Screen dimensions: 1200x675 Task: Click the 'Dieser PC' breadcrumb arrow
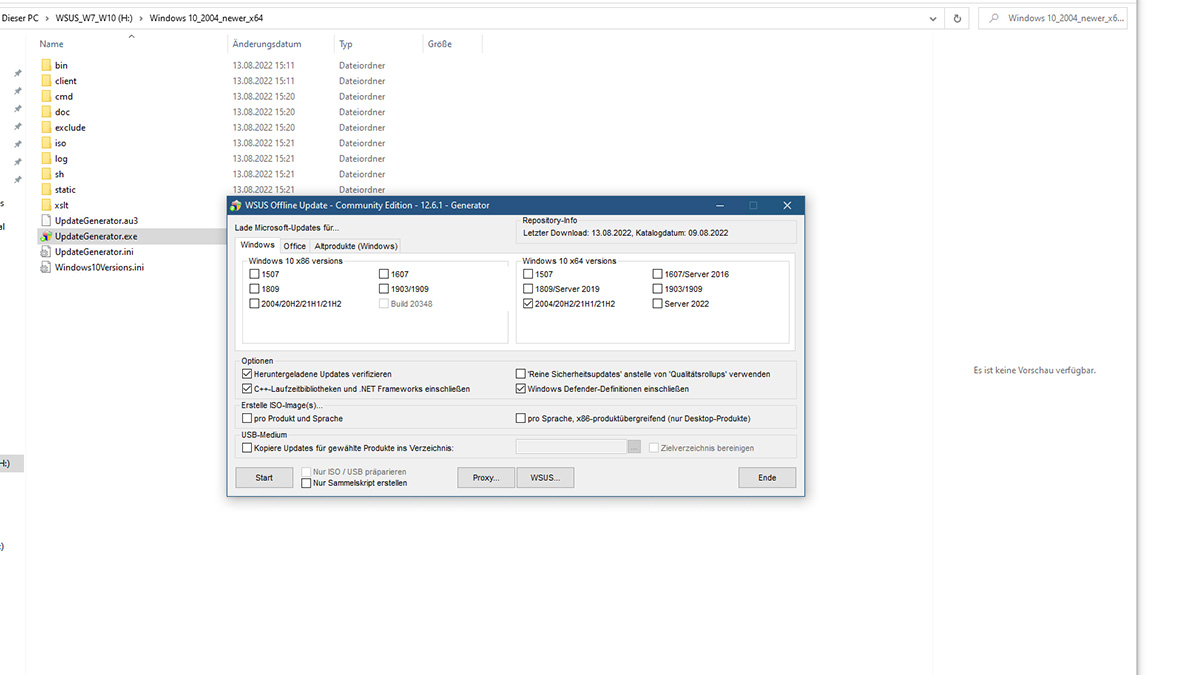(49, 18)
